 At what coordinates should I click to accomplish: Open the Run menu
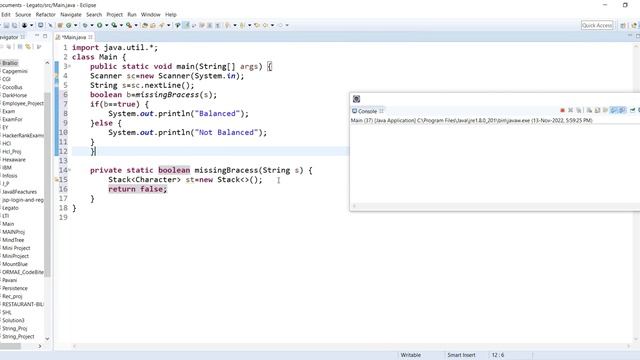(x=132, y=14)
